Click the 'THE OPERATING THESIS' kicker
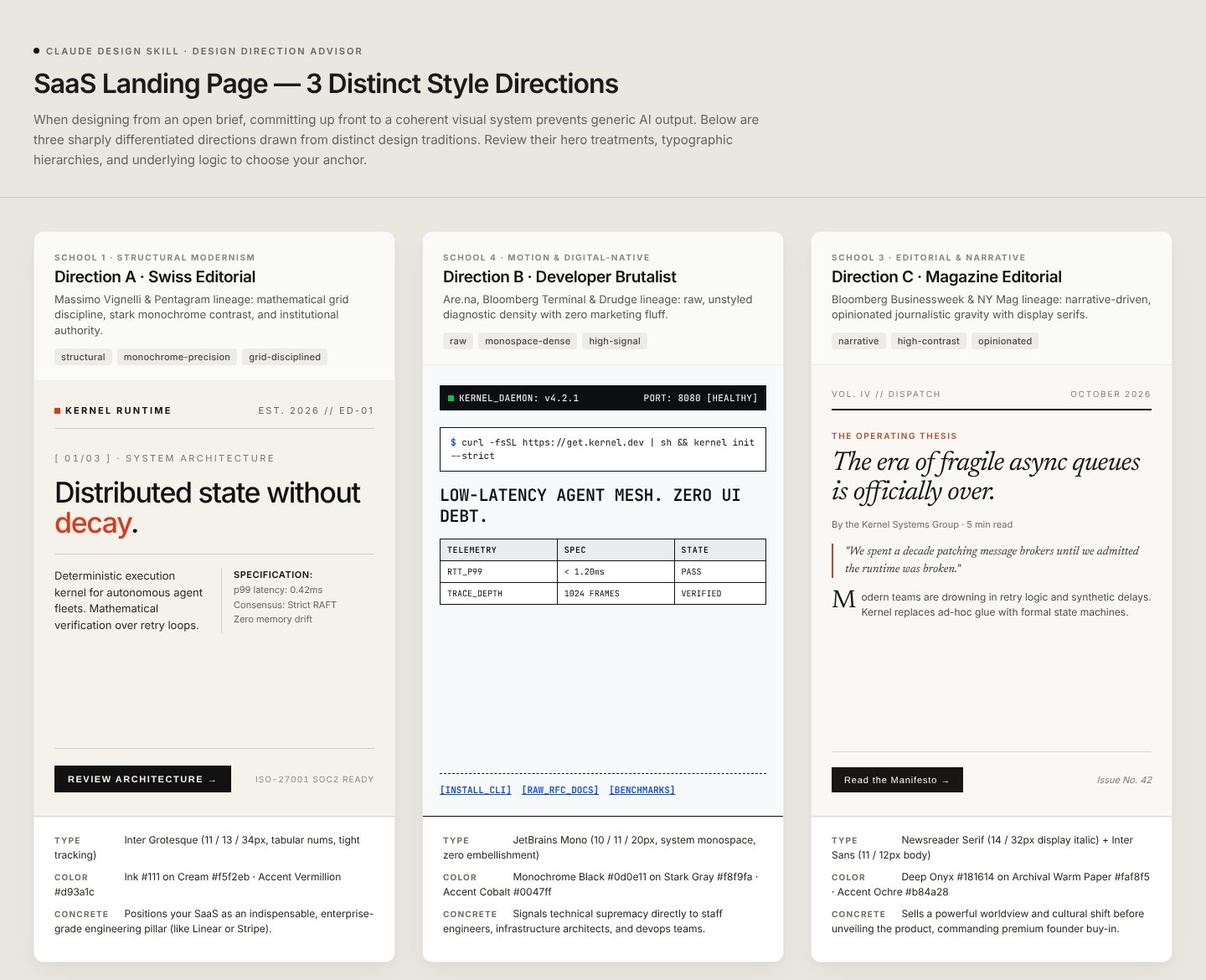The height and width of the screenshot is (980, 1206). tap(894, 436)
